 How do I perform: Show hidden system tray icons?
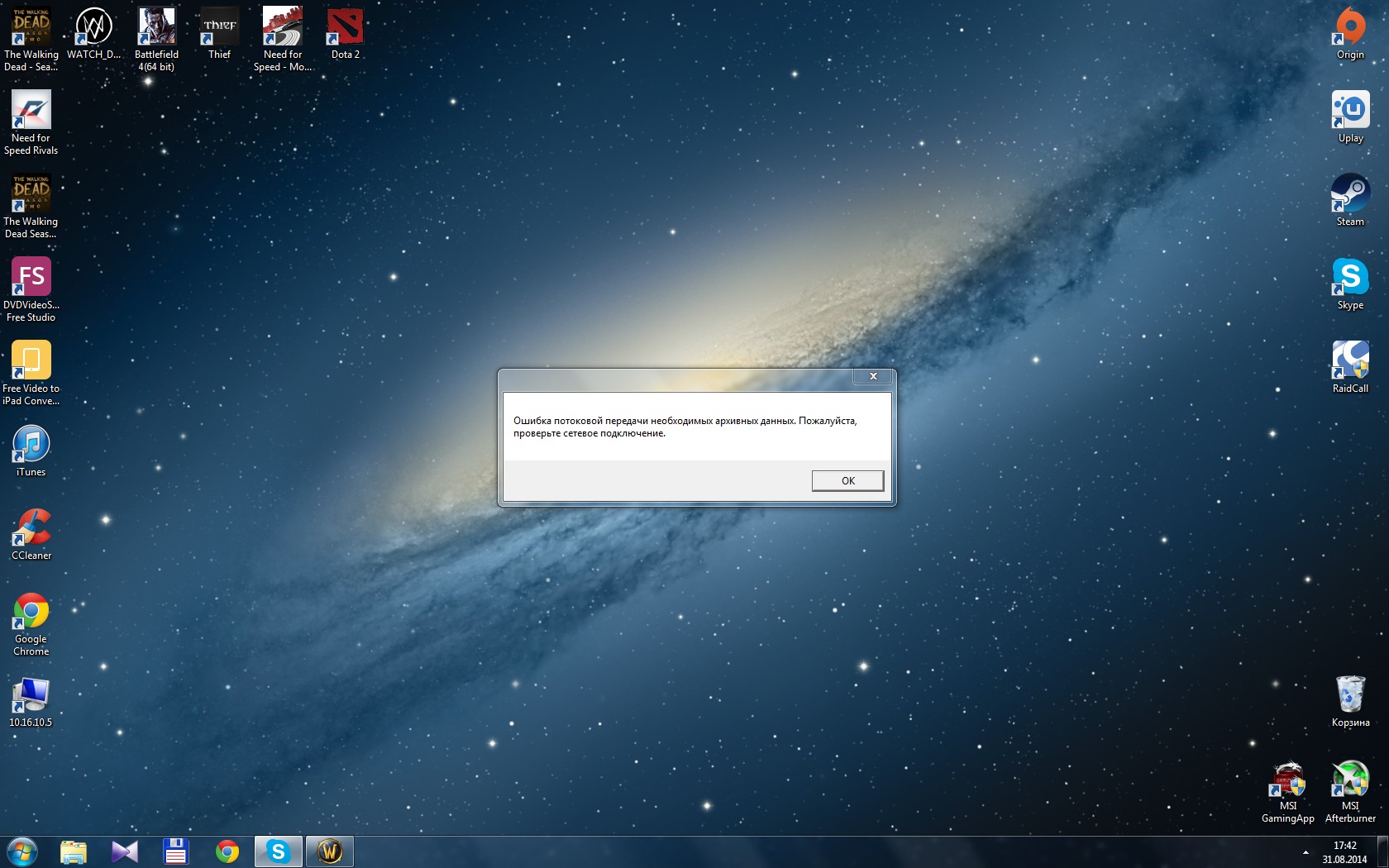point(1305,852)
